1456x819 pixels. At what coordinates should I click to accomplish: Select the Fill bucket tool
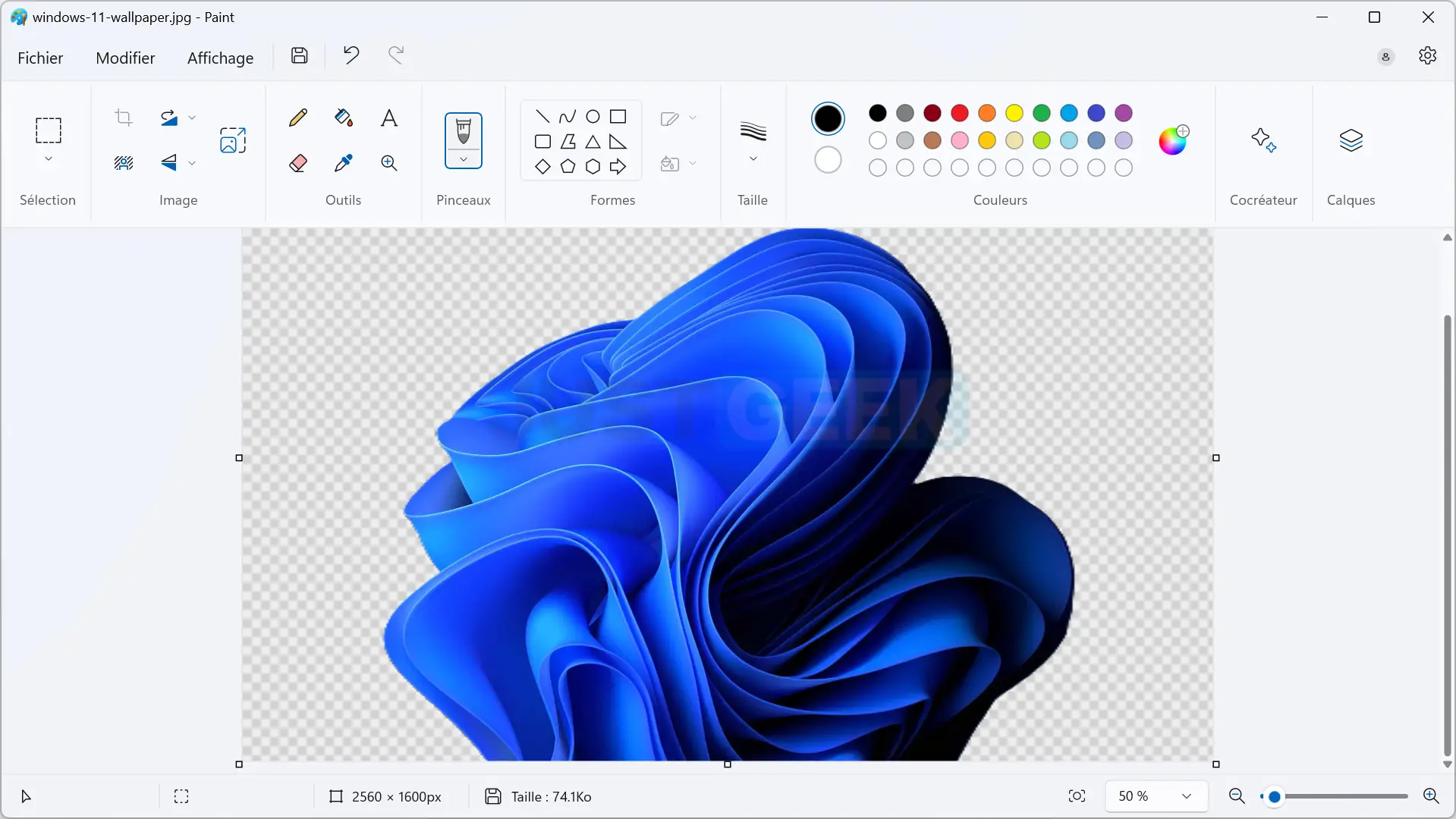(344, 118)
